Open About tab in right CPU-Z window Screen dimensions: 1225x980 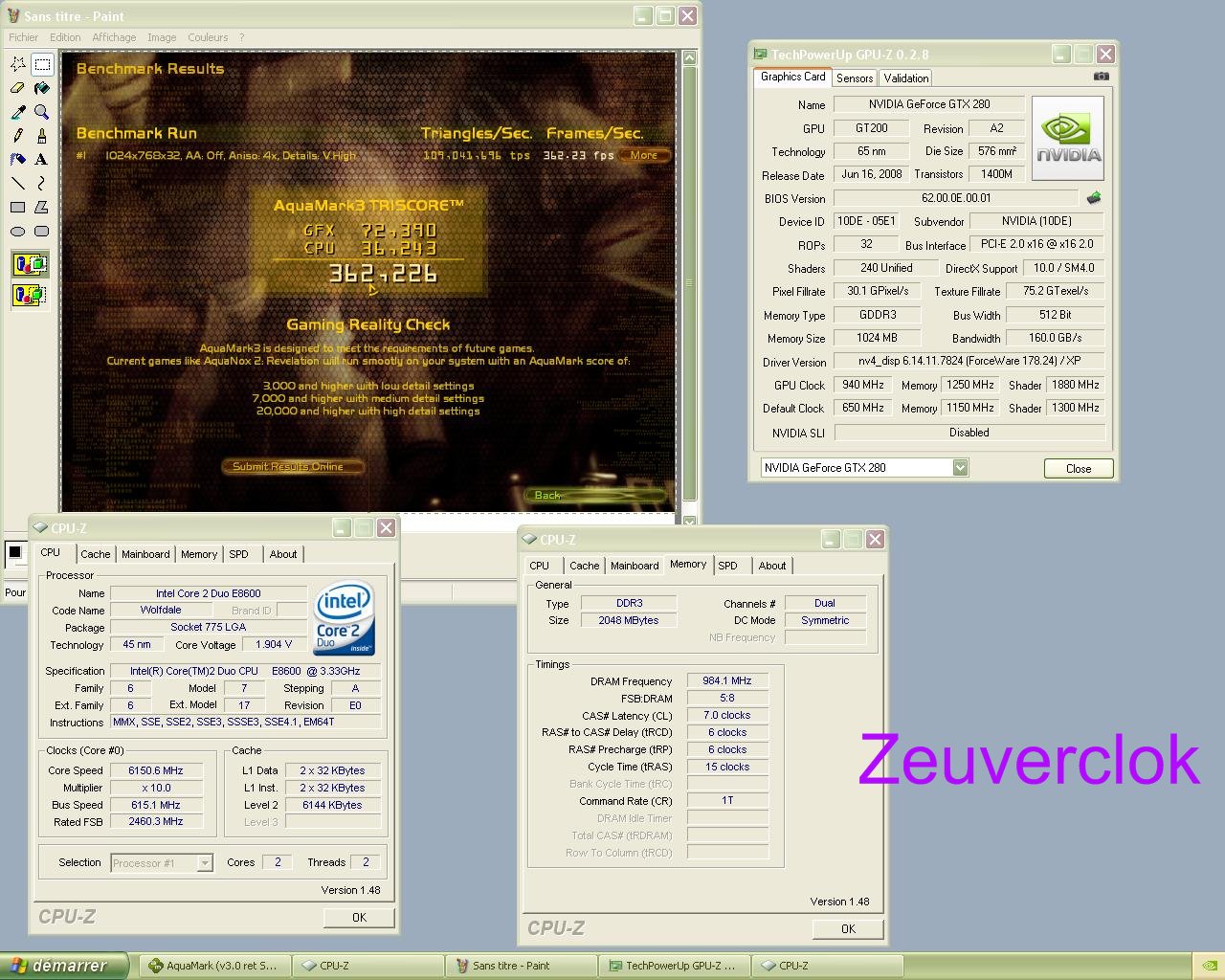click(x=772, y=566)
